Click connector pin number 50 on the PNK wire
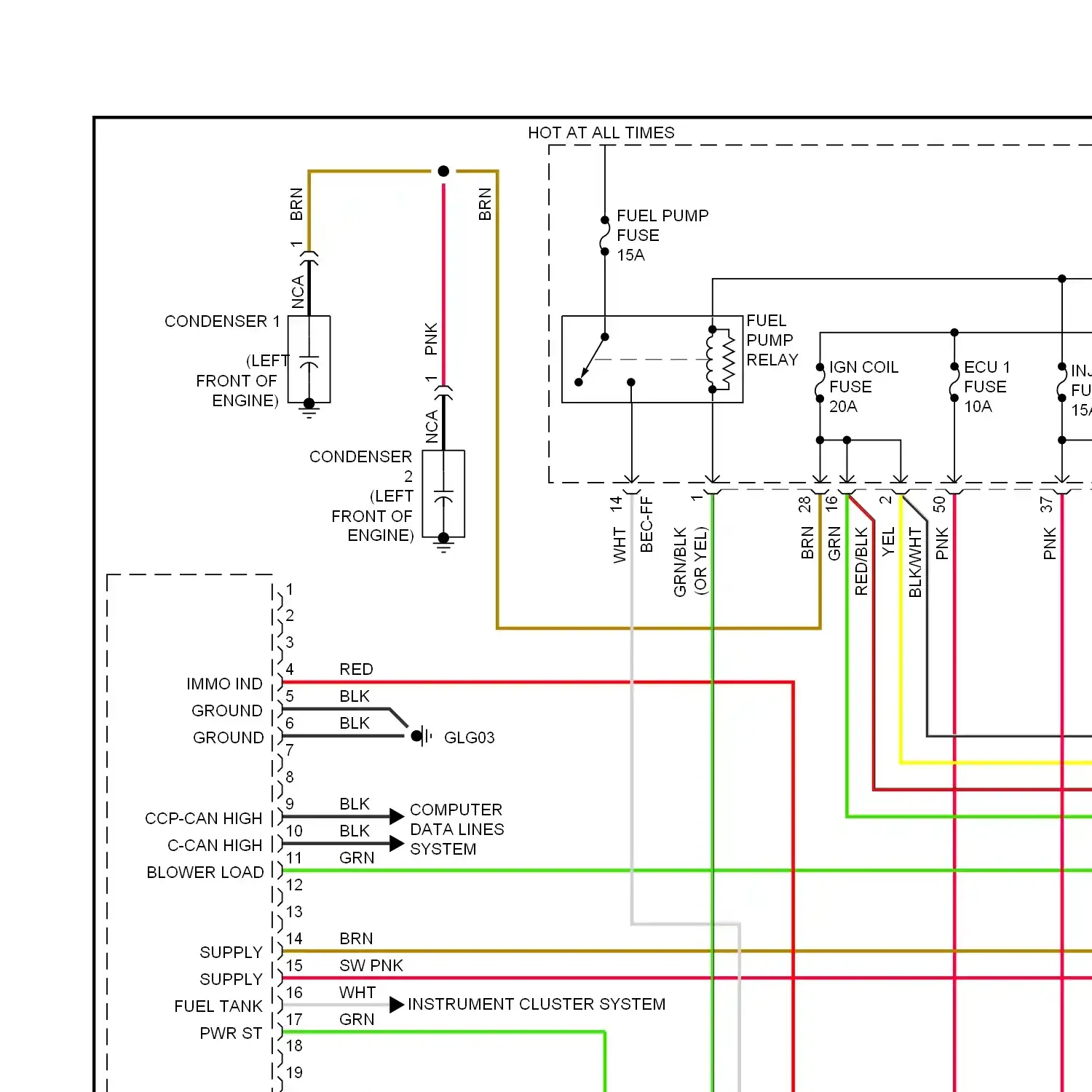The width and height of the screenshot is (1092, 1092). [x=939, y=503]
